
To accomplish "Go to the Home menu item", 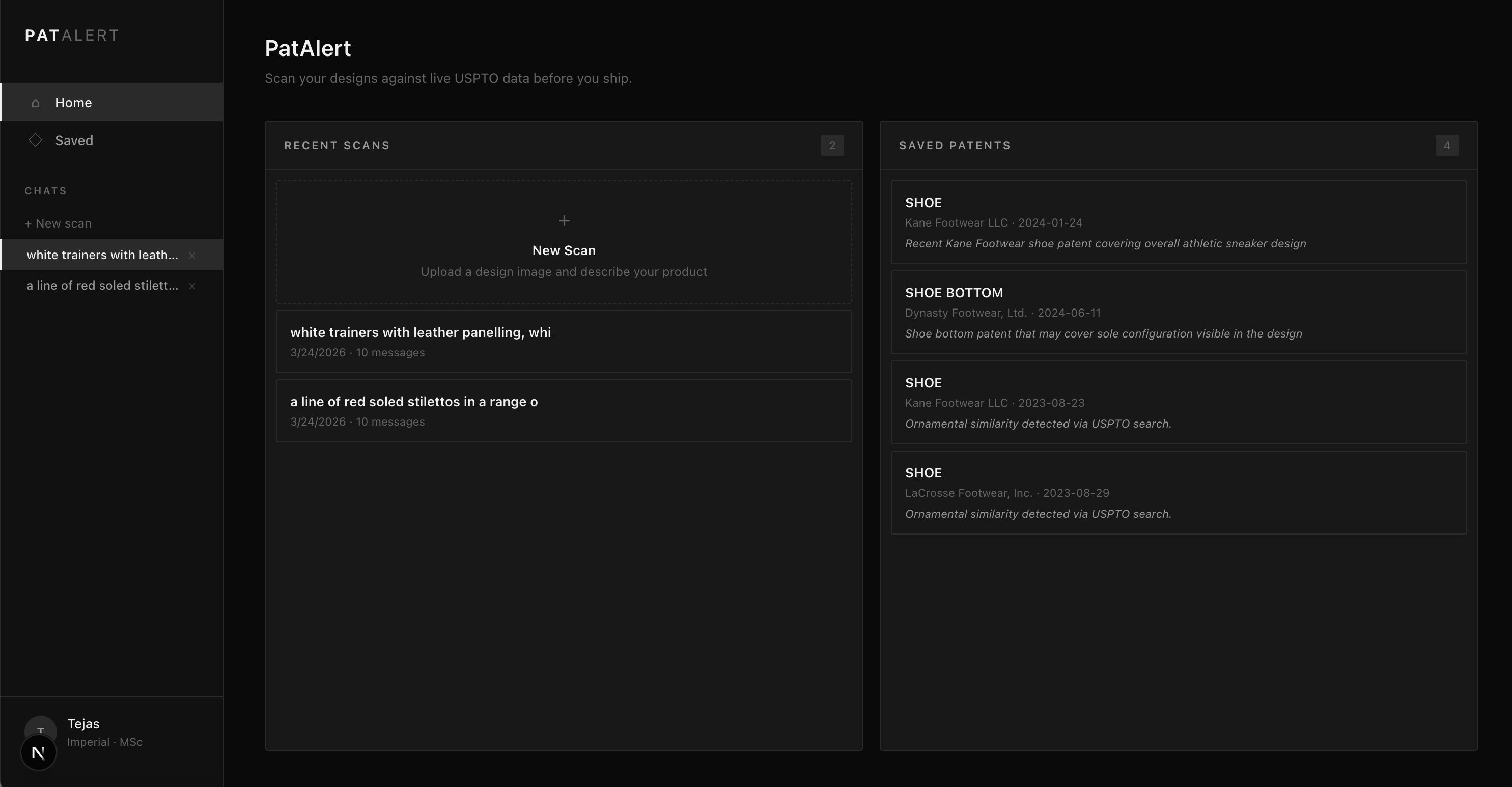I will tap(73, 103).
